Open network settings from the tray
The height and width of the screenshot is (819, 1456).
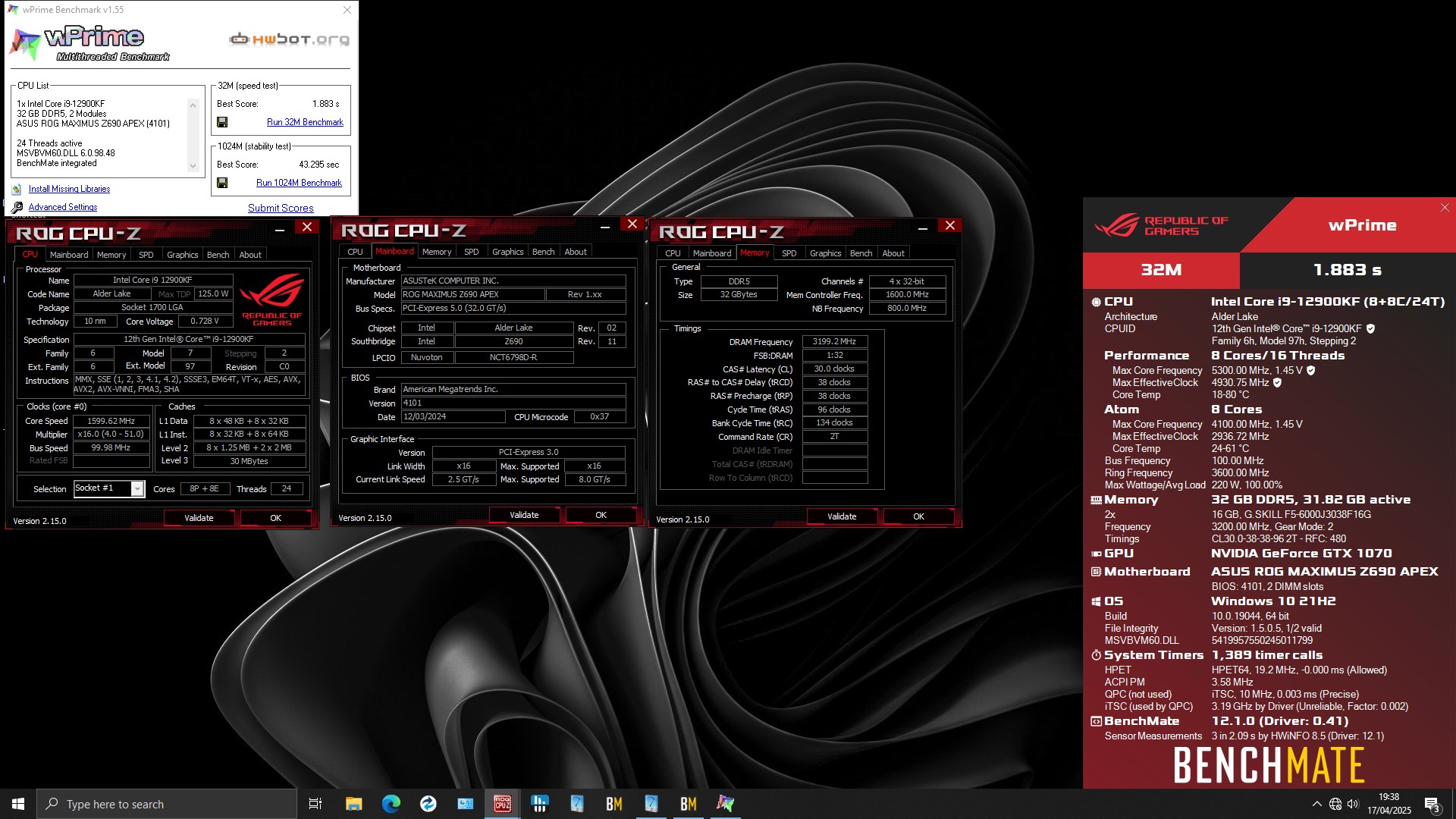point(1335,804)
